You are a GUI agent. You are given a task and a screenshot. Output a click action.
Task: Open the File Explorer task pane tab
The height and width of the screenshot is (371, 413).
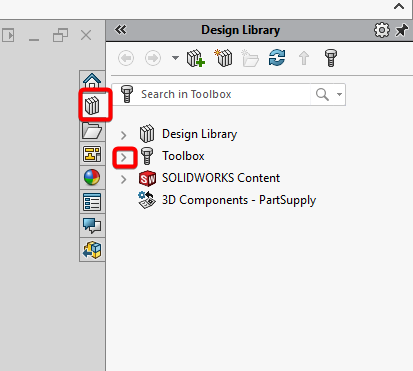pos(92,130)
